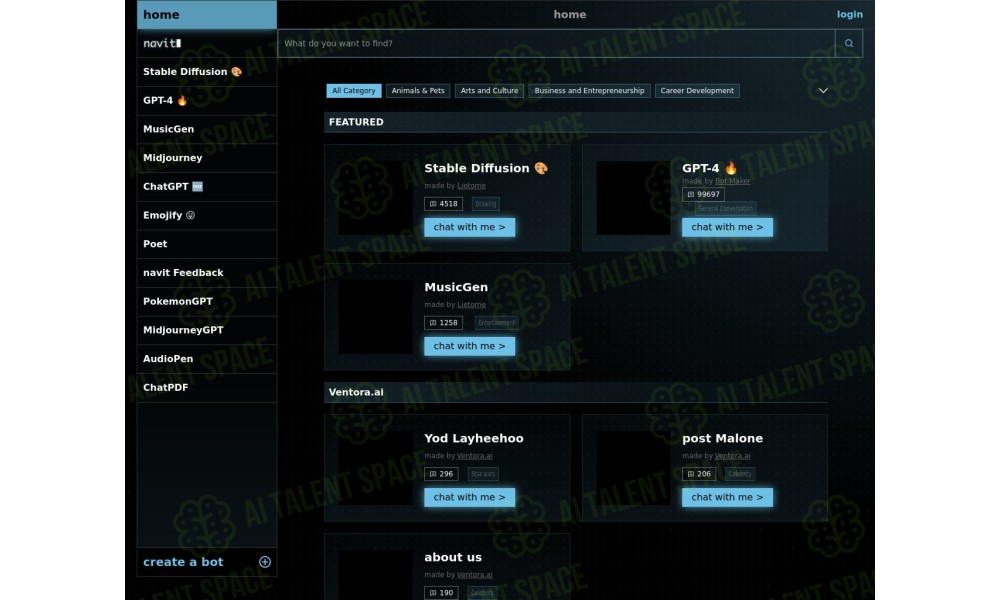Start chat on the MusicGen card
This screenshot has width=1000, height=600.
pos(469,346)
